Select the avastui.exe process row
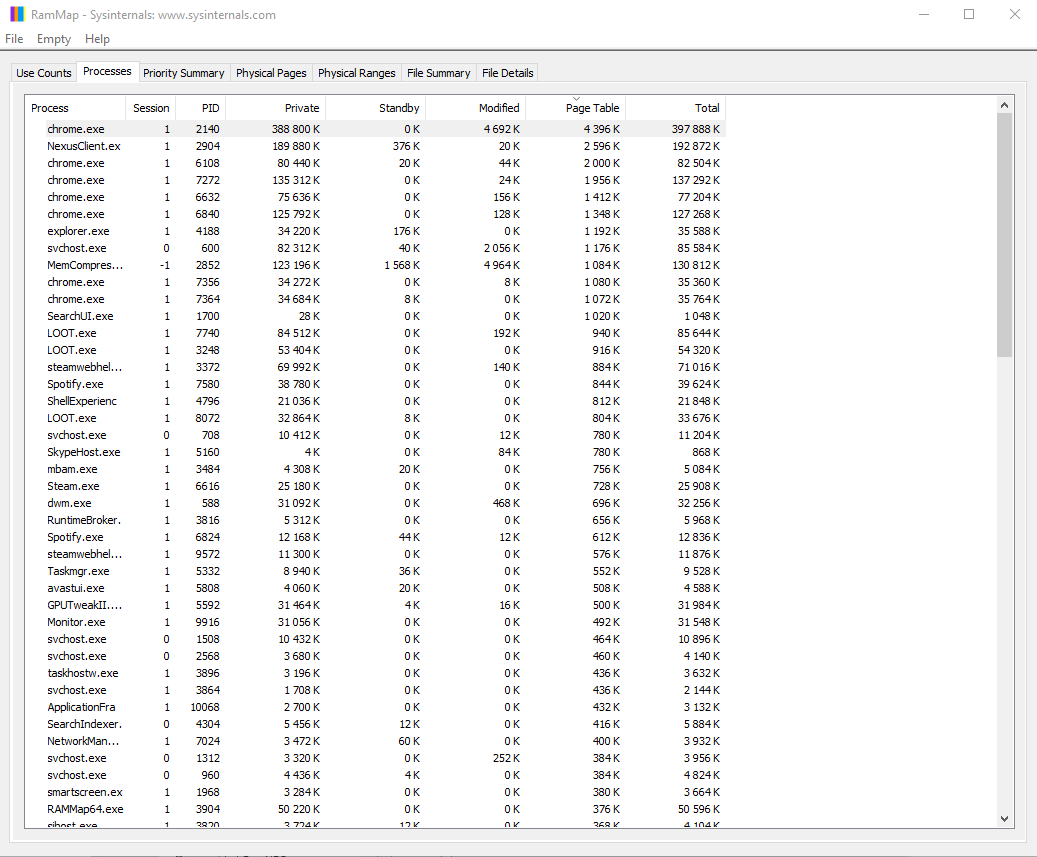Screen dimensions: 1037x857 click(376, 588)
